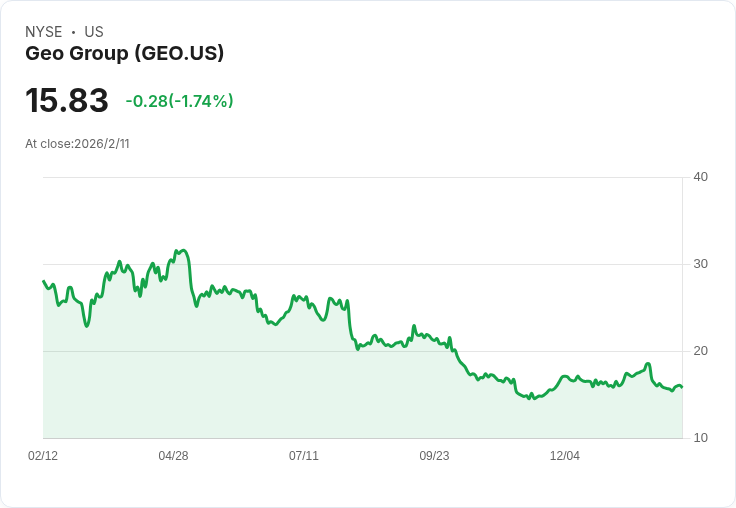Select the 09/23 date on x-axis
Viewport: 736px width, 508px height.
434,456
